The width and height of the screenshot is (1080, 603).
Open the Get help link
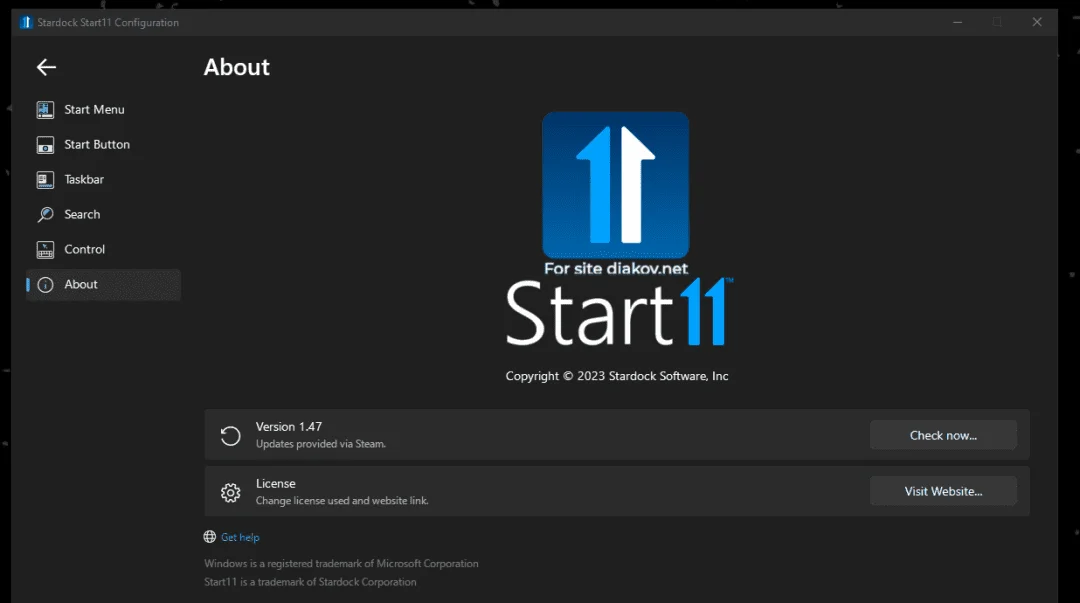point(240,537)
